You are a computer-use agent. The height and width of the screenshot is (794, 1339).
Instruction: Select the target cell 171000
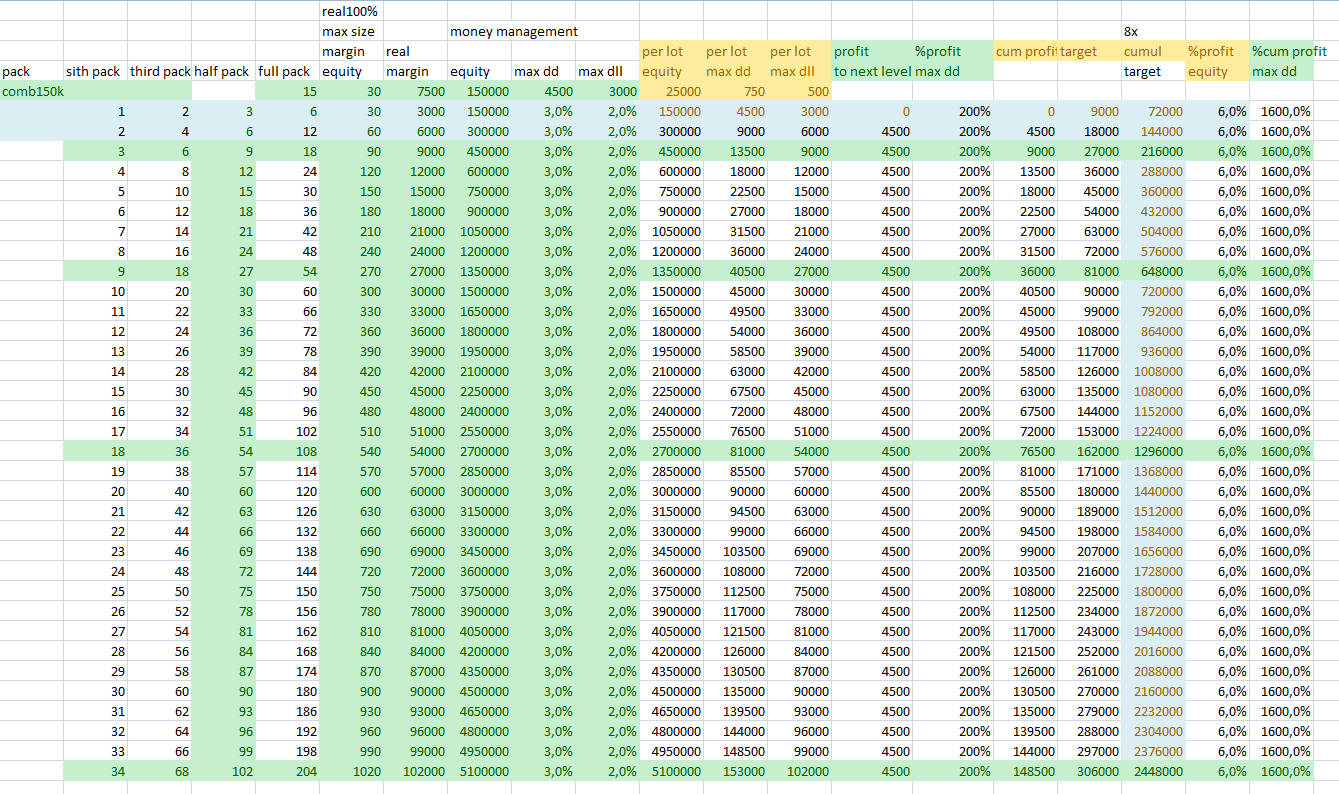click(1089, 471)
